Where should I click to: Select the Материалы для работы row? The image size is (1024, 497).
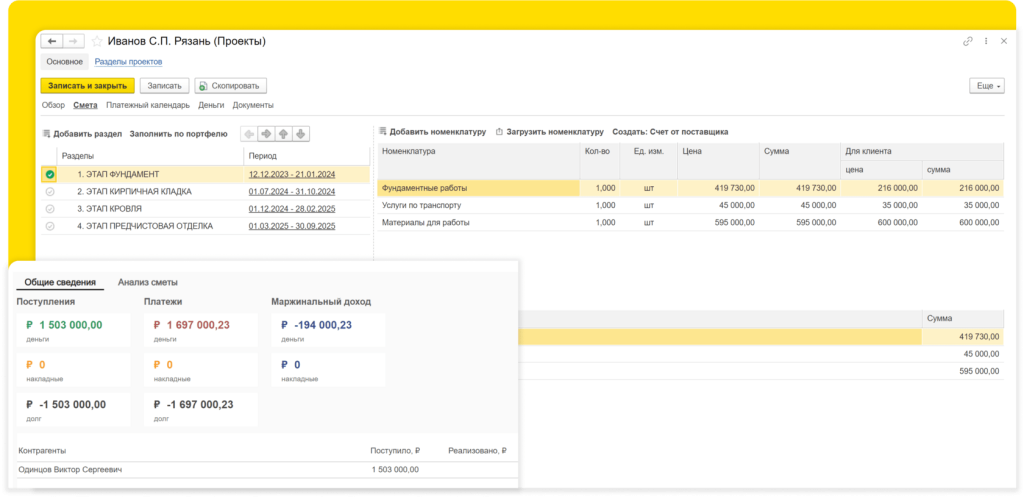click(x=690, y=222)
